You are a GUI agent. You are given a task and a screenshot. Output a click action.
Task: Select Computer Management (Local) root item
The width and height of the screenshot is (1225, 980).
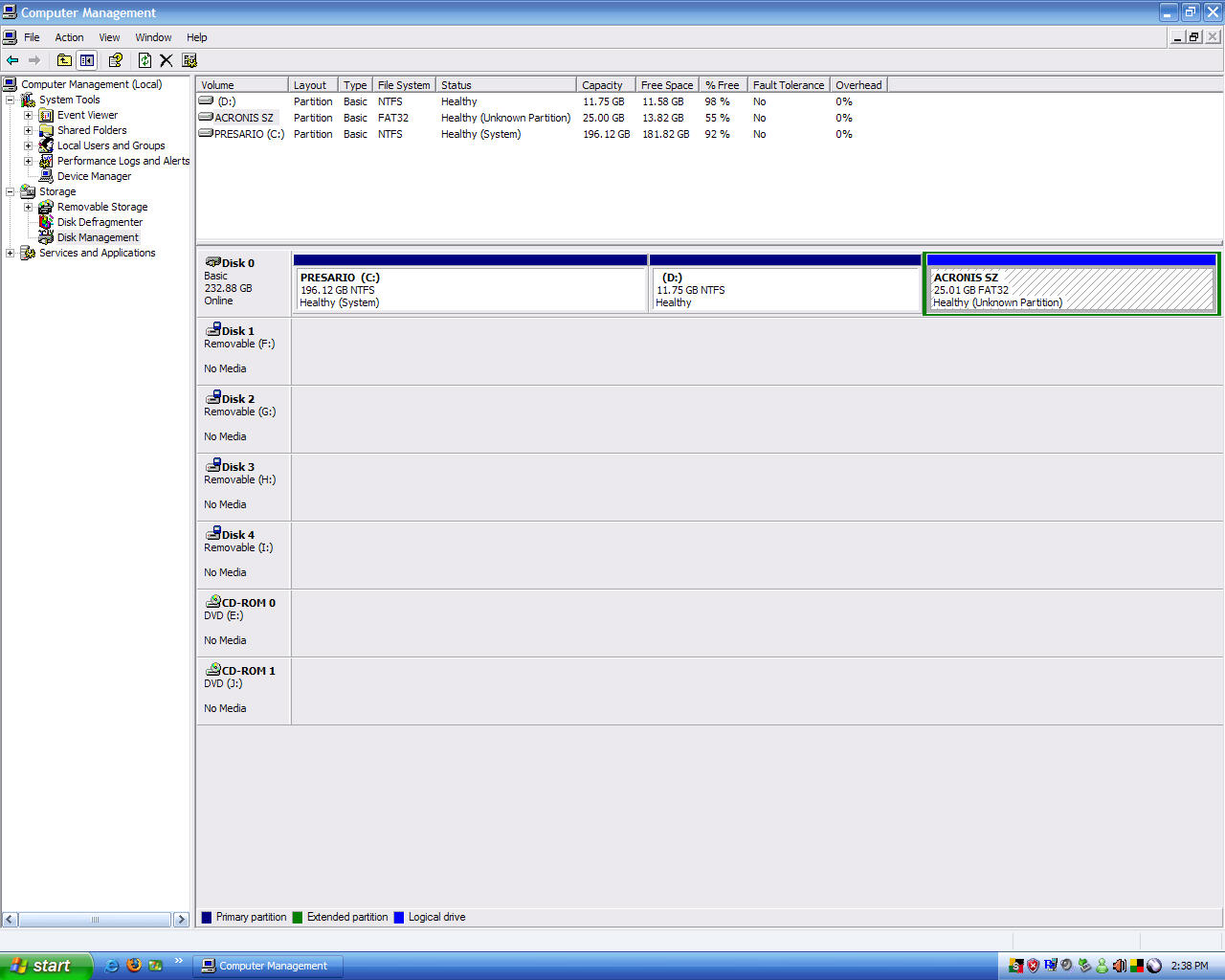92,84
